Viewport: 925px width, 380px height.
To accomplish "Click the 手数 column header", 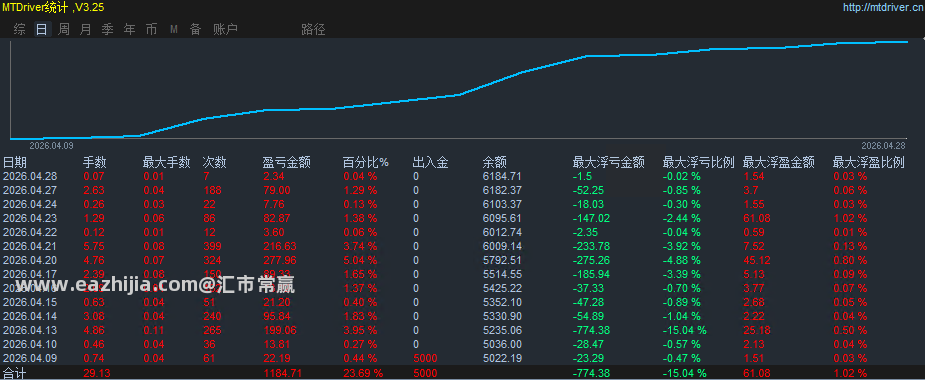I will pos(95,162).
